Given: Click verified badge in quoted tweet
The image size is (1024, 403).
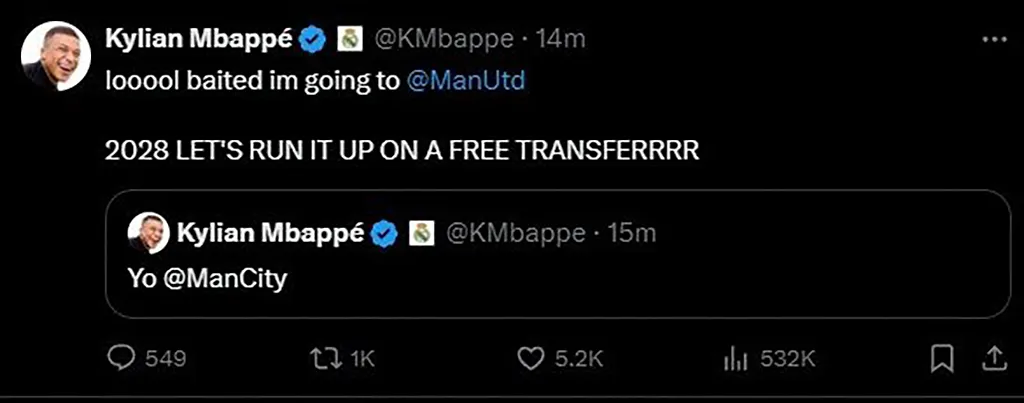Looking at the screenshot, I should click(385, 234).
